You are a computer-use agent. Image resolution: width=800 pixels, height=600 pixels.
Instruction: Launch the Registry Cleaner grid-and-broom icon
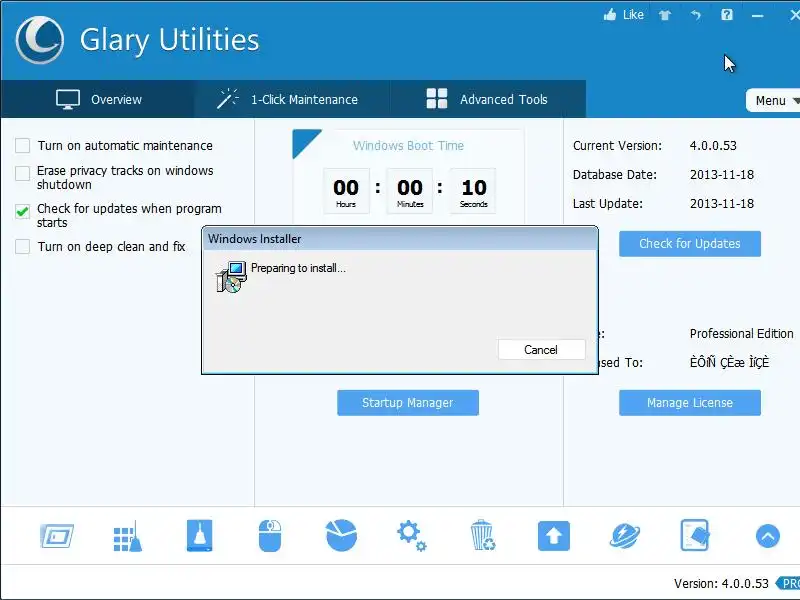coord(128,536)
